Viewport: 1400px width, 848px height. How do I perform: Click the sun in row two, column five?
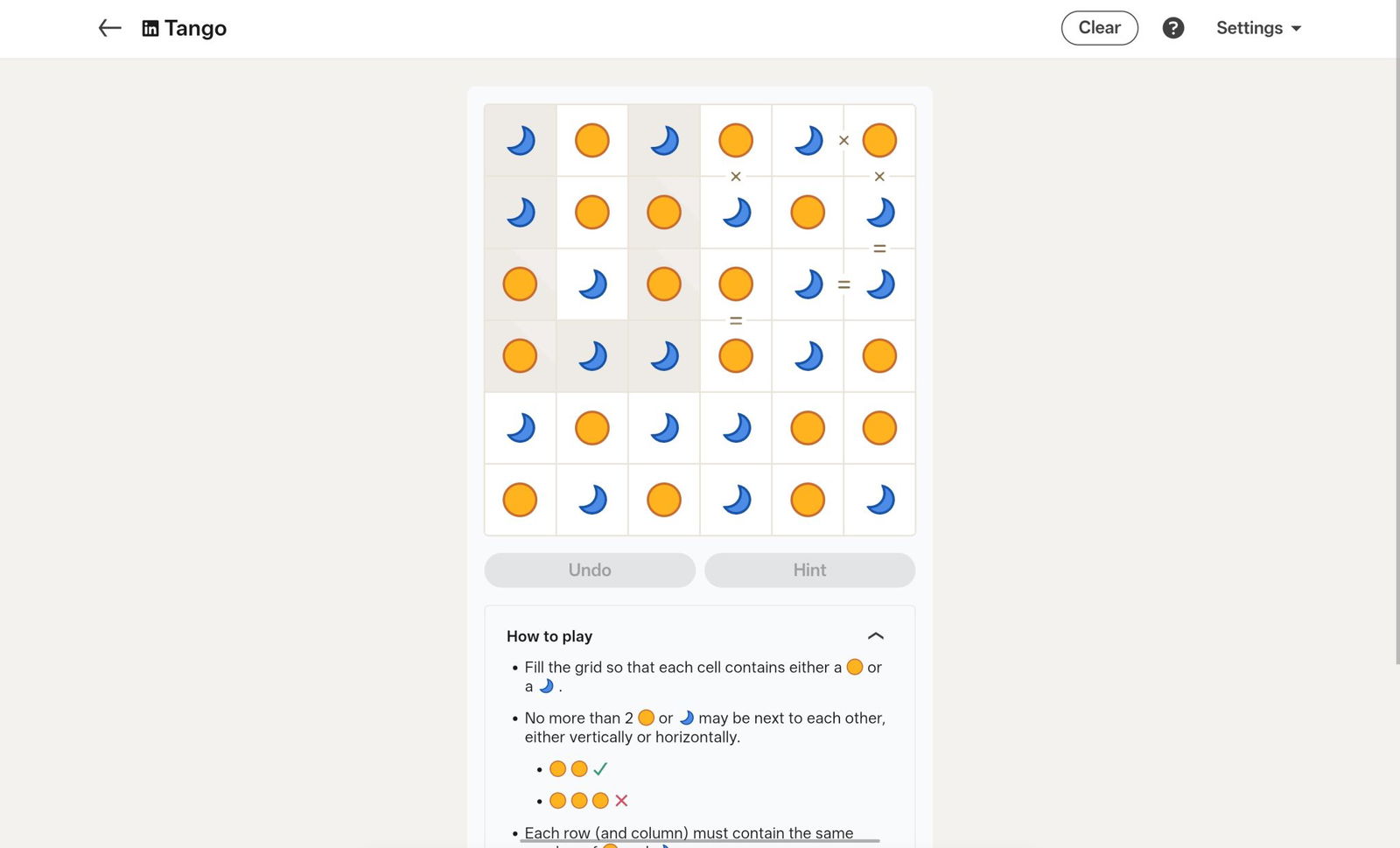click(808, 212)
